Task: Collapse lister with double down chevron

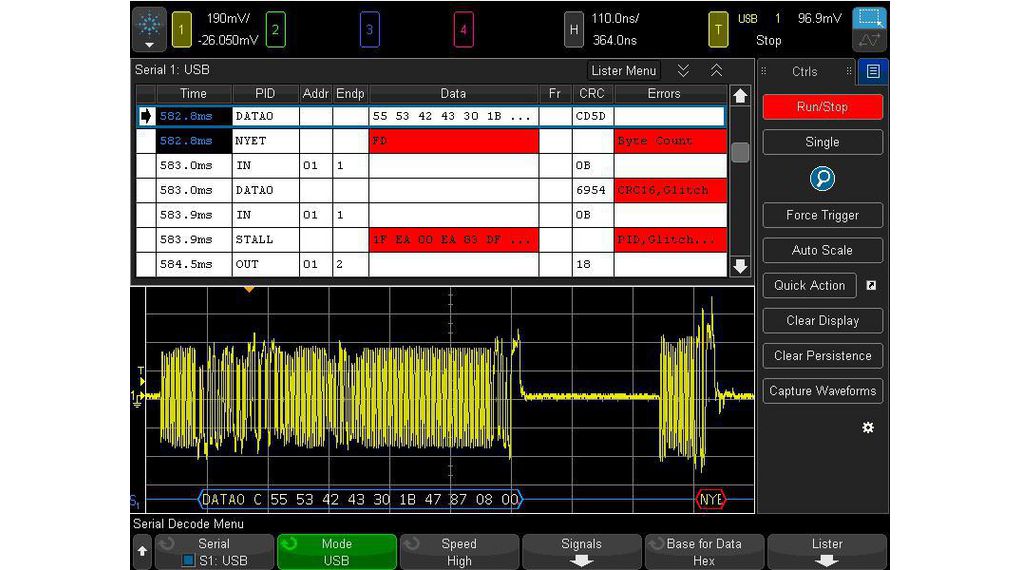Action: (x=683, y=70)
